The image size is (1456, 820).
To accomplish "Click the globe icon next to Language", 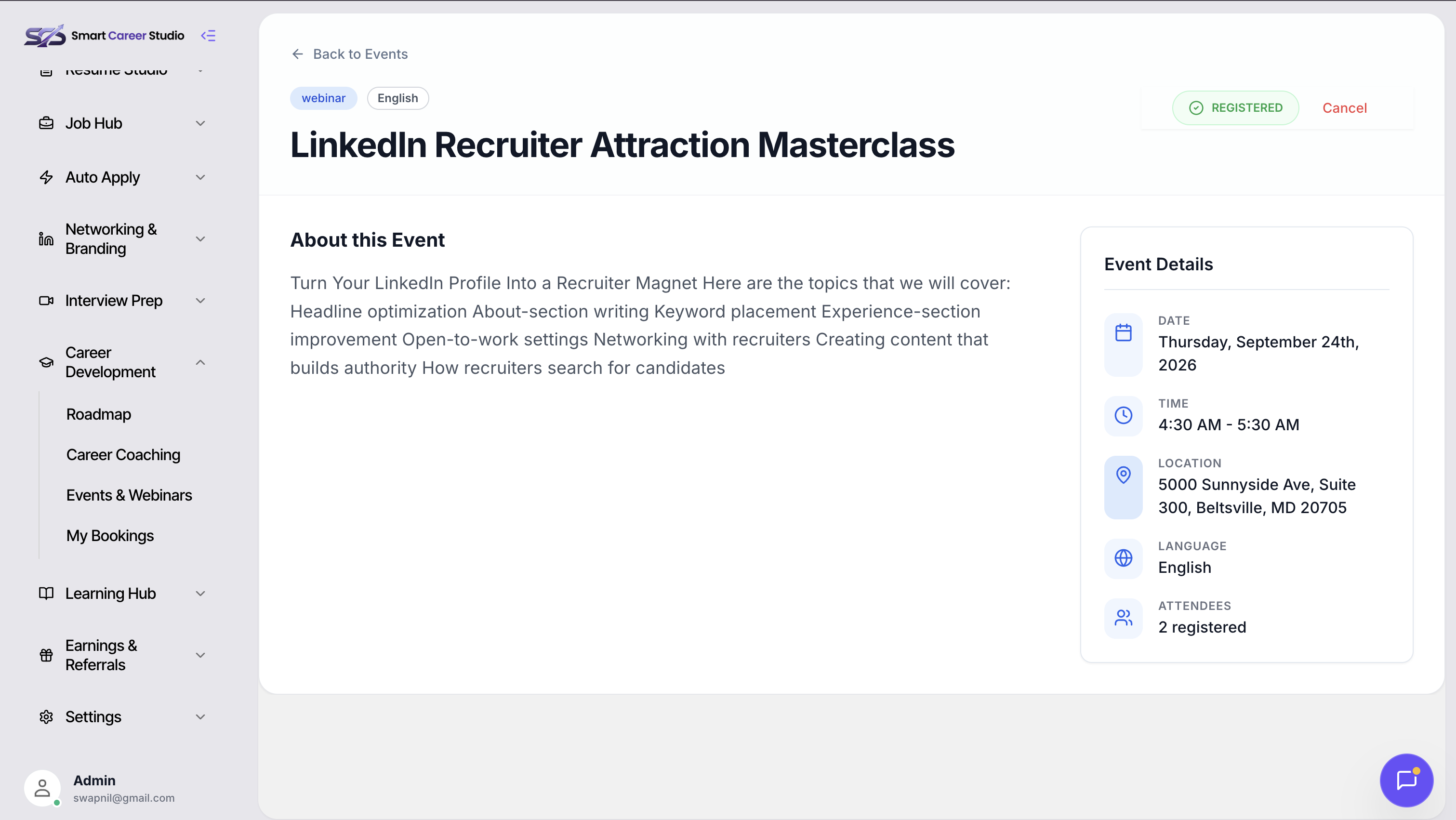I will click(x=1124, y=558).
